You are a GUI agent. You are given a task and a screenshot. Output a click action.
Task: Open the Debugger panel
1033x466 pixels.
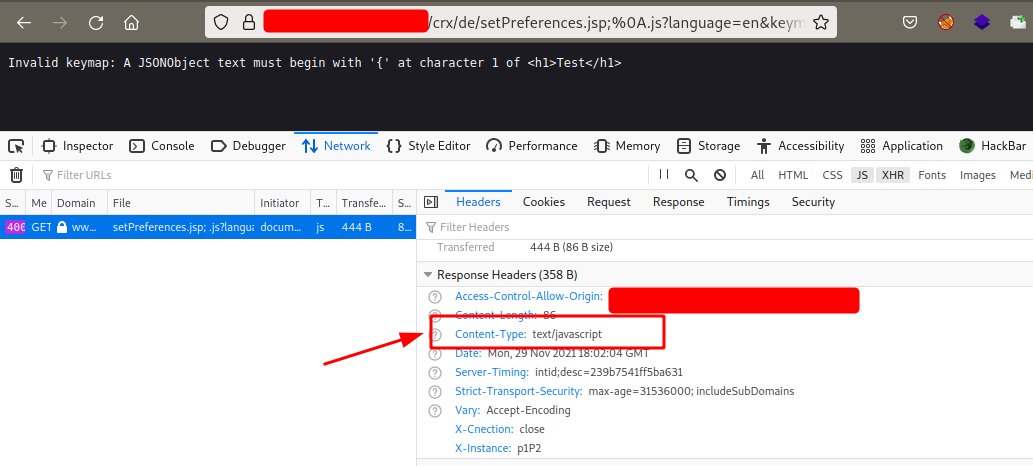click(x=248, y=146)
